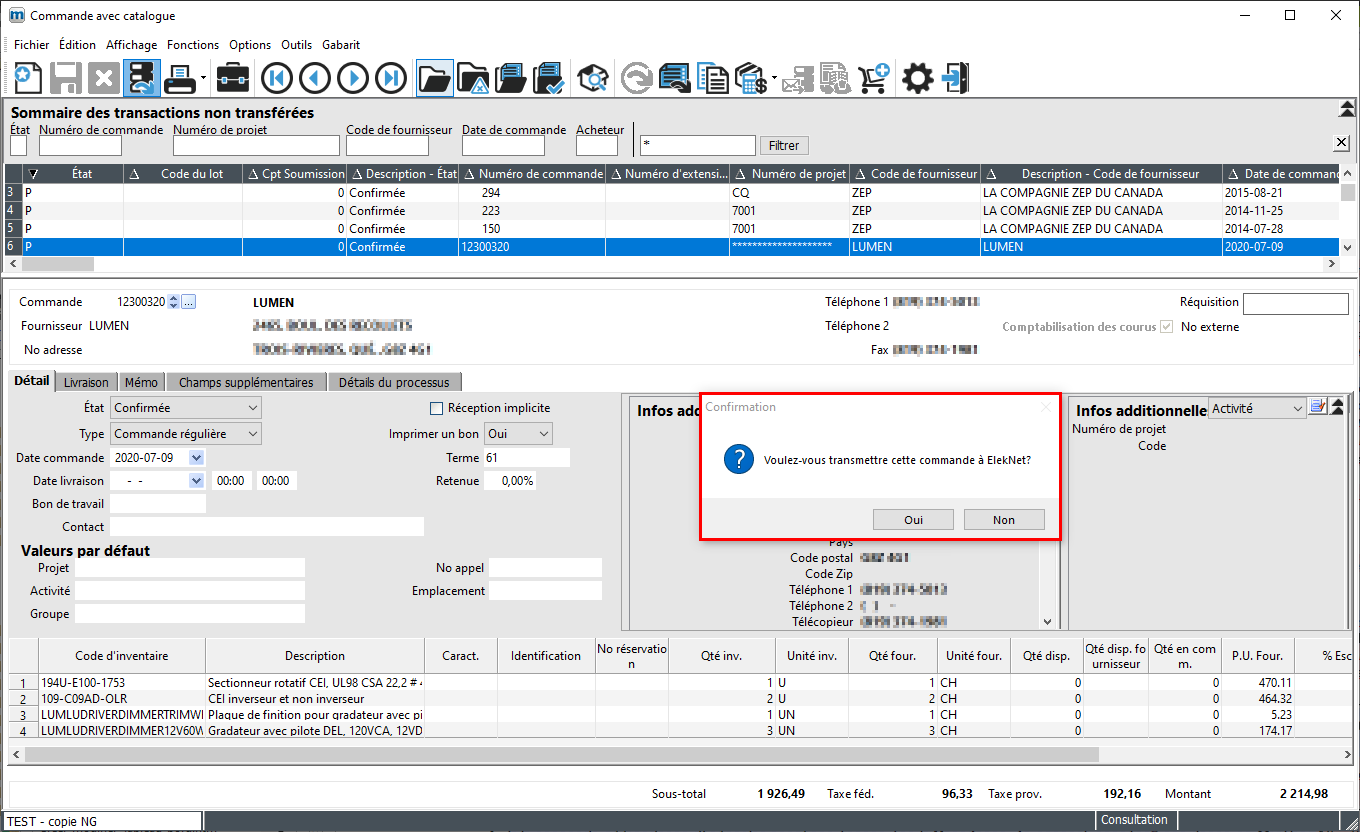Close the transaction summary panel with X
The image size is (1360, 832).
coord(1342,142)
